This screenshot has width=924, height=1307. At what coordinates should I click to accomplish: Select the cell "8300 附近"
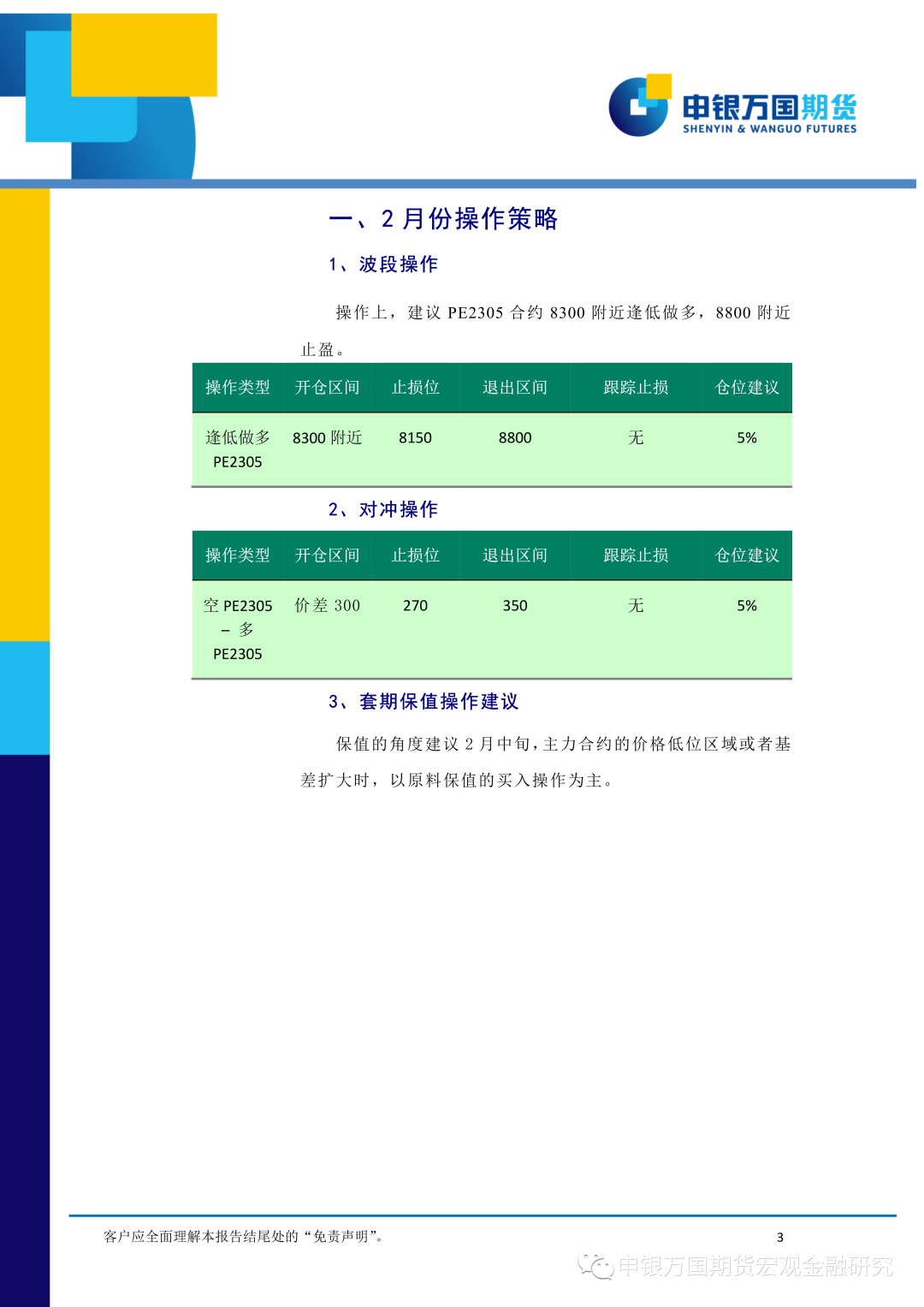[327, 437]
